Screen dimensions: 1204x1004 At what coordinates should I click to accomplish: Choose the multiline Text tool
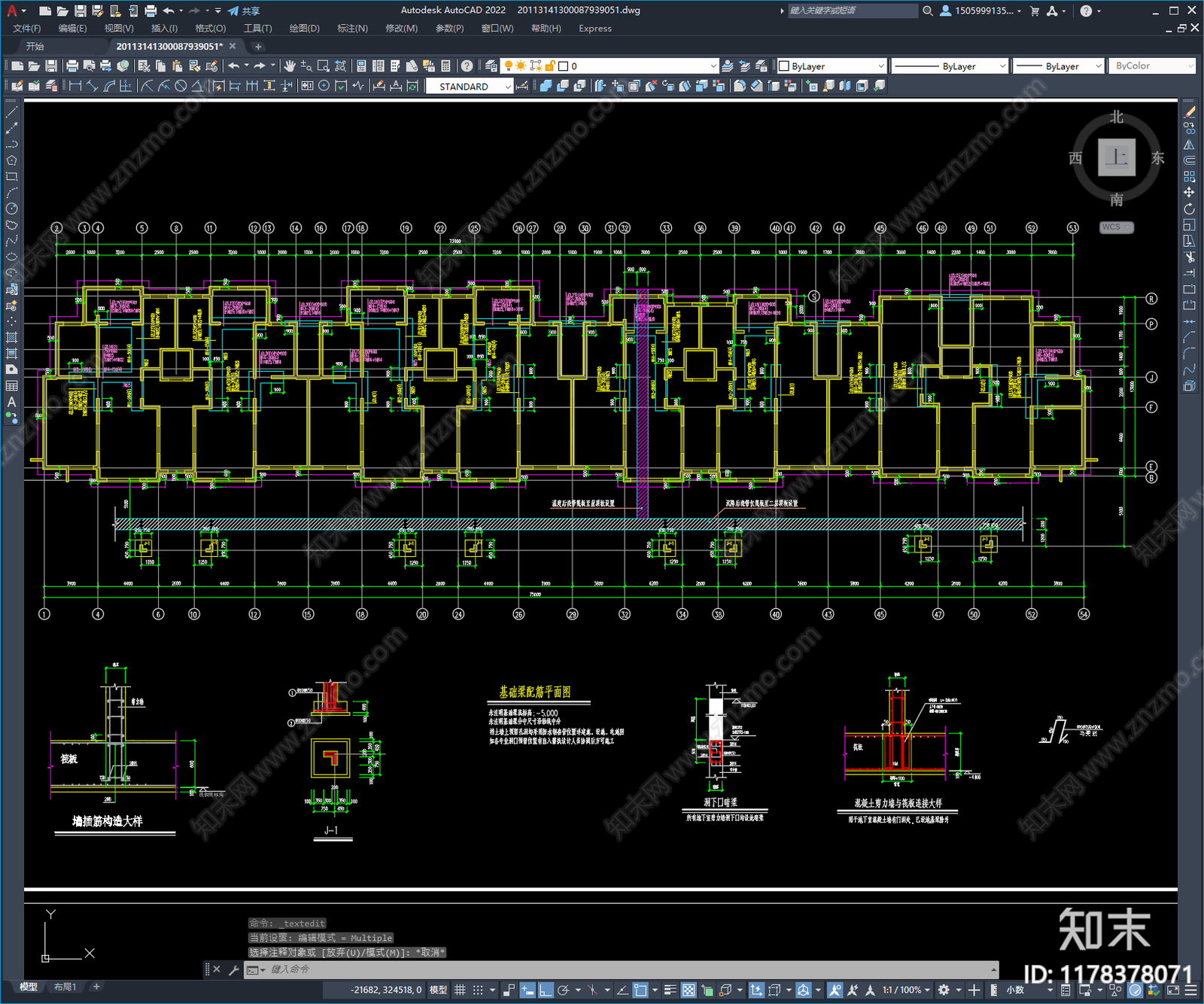click(11, 402)
